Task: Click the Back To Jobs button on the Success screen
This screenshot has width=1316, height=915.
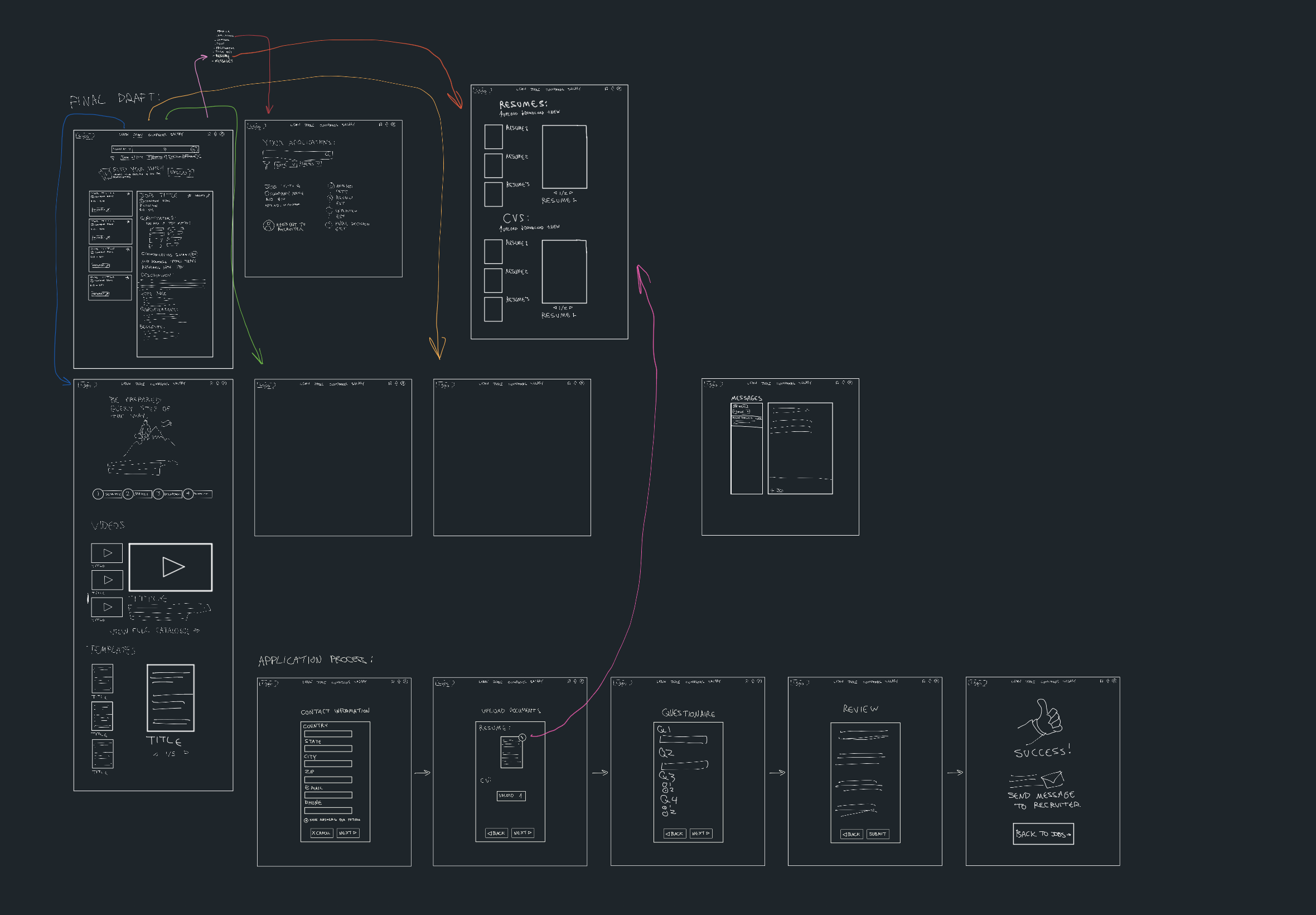Action: (x=1043, y=834)
